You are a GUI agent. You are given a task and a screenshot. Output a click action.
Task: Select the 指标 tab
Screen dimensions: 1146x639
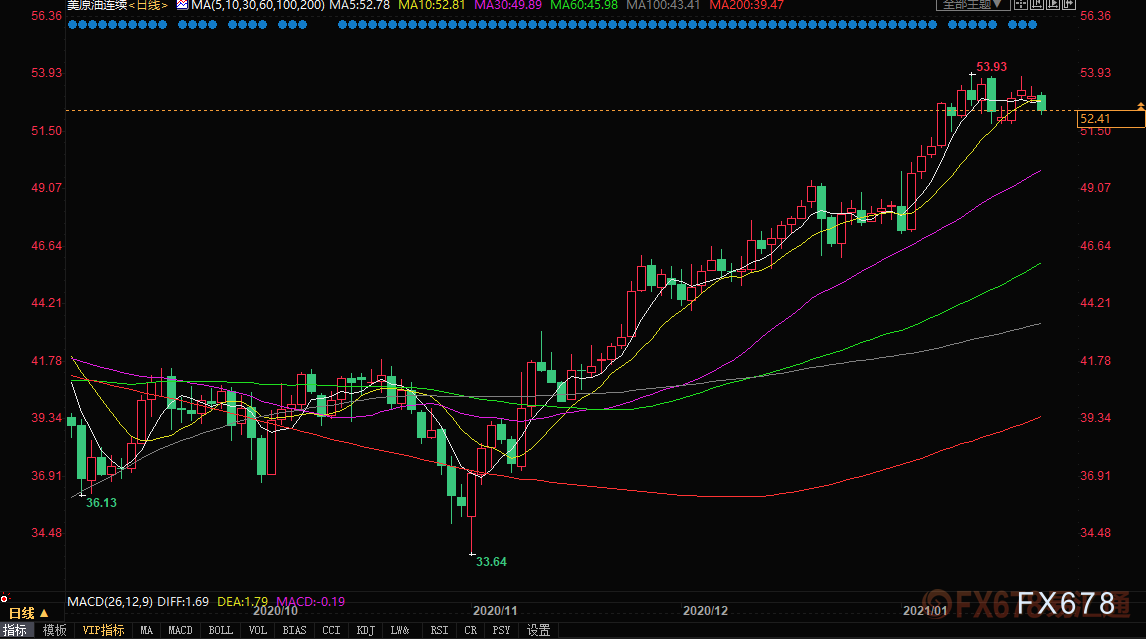pyautogui.click(x=15, y=630)
